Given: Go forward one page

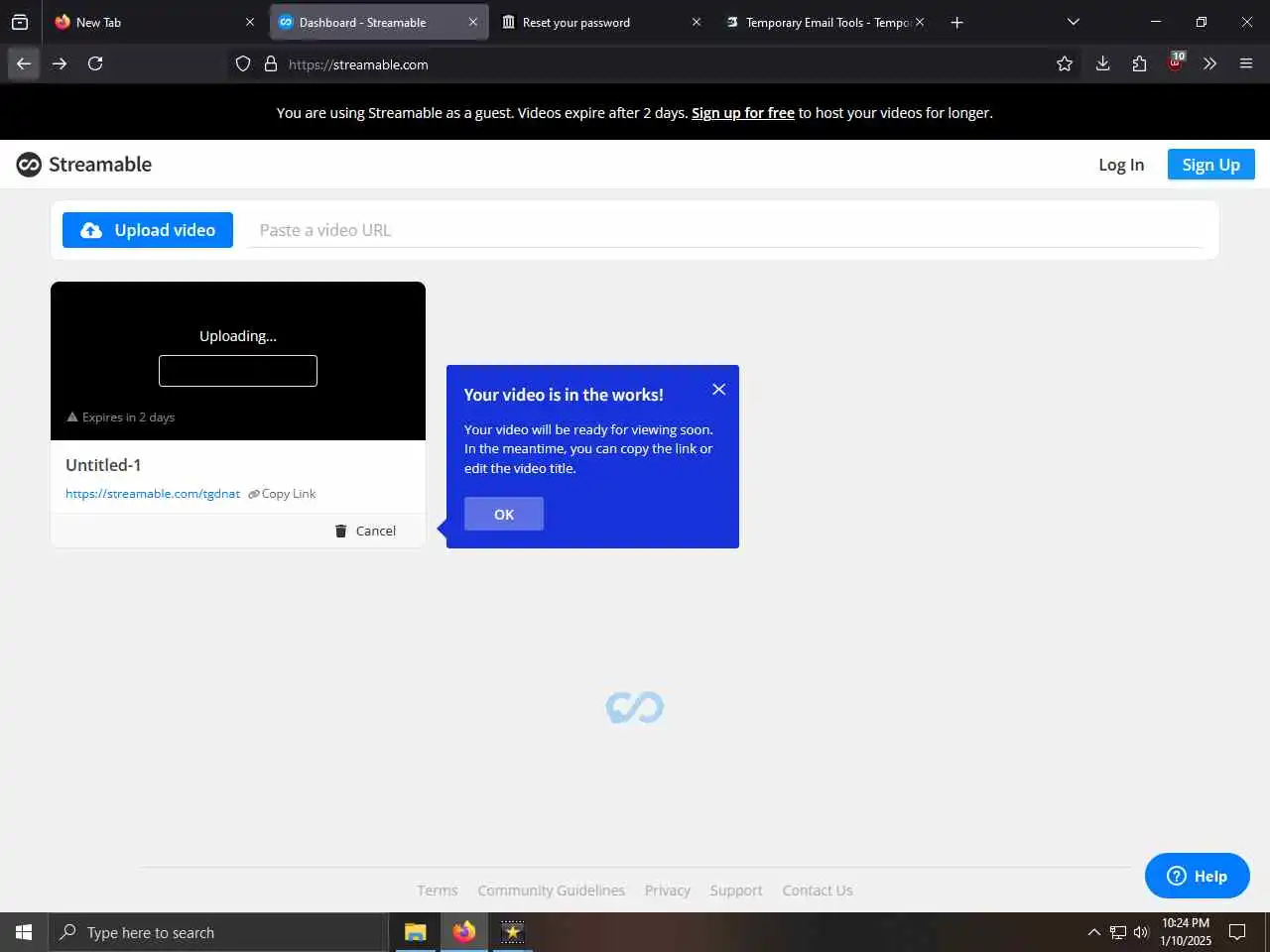Looking at the screenshot, I should (60, 63).
